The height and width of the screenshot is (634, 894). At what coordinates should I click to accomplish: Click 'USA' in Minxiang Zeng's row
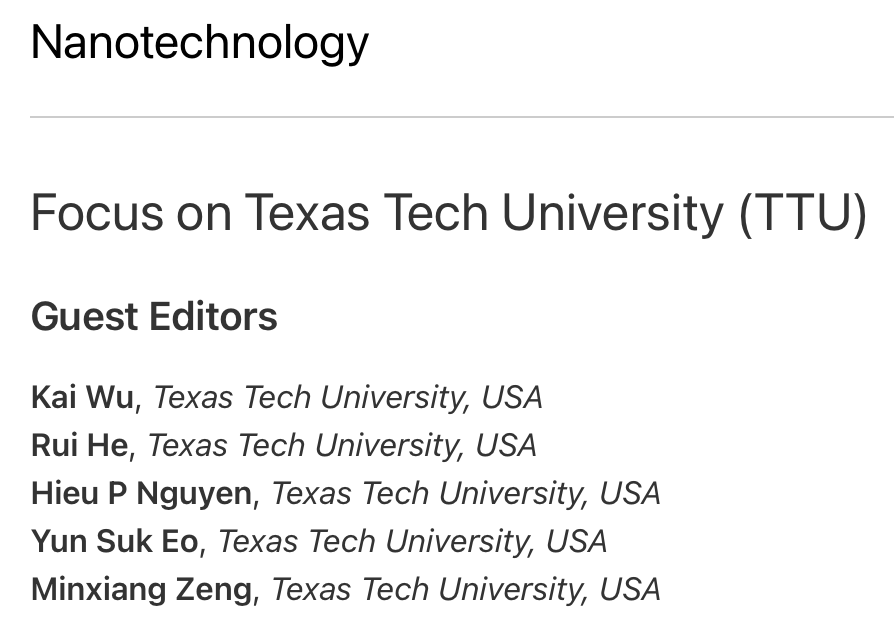pyautogui.click(x=630, y=589)
